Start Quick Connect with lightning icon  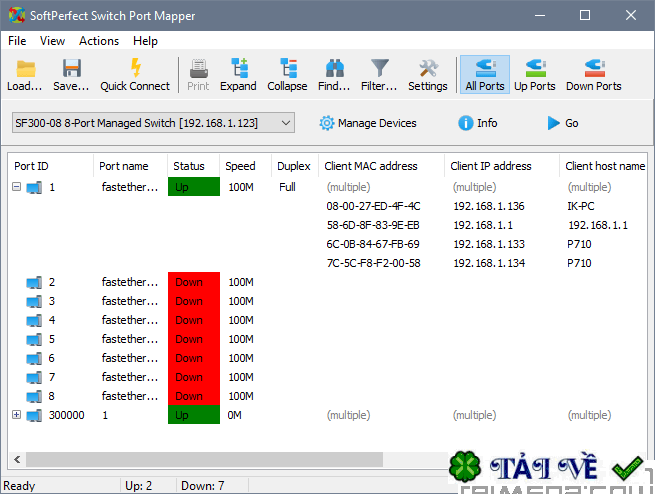(135, 75)
